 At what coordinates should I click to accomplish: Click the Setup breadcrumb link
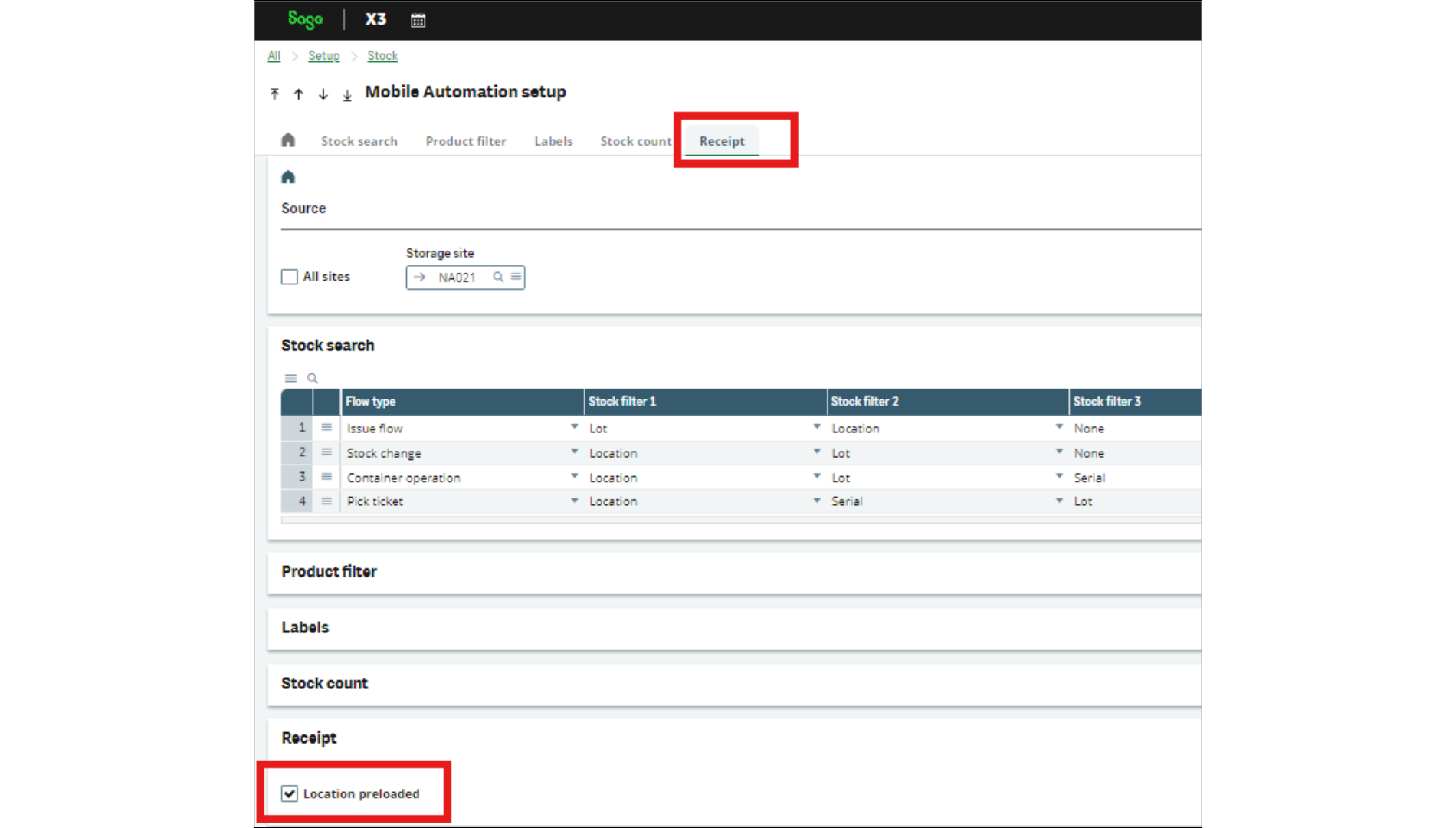point(323,56)
